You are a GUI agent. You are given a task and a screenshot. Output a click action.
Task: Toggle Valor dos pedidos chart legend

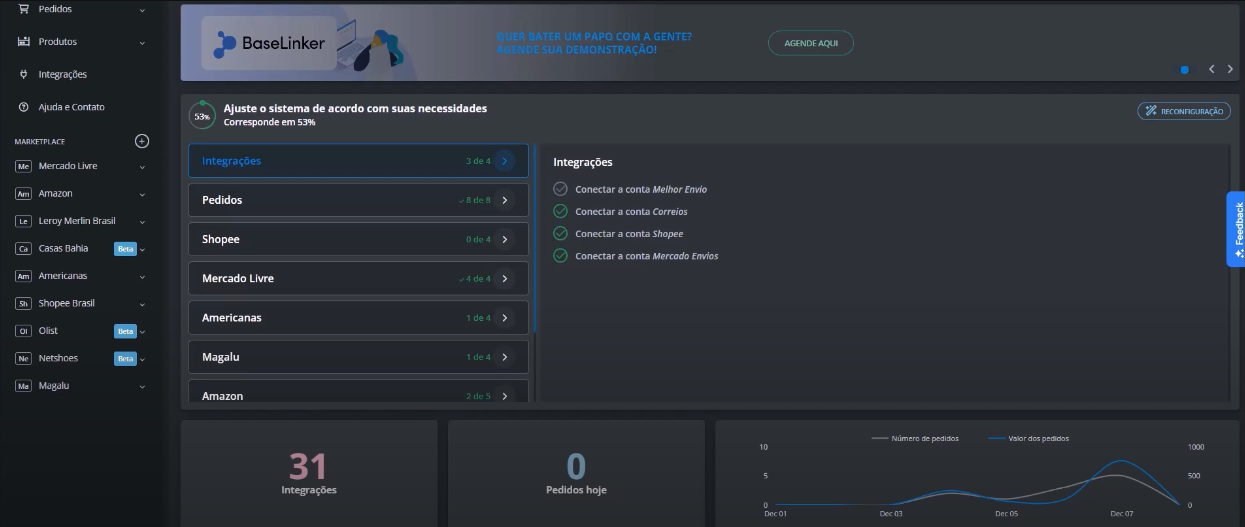pos(1028,438)
